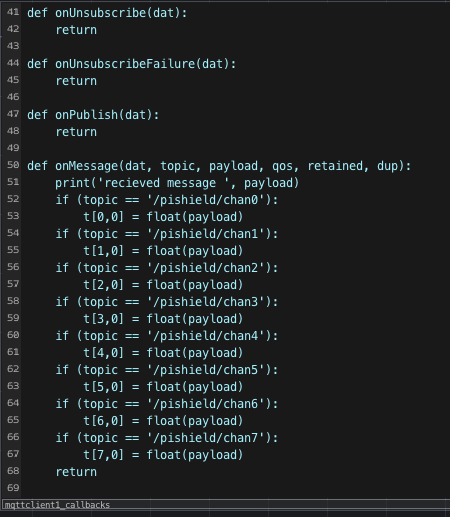Click the onUnsubscribeFailure definition
Viewport: 450px width, 517px height.
[x=132, y=64]
